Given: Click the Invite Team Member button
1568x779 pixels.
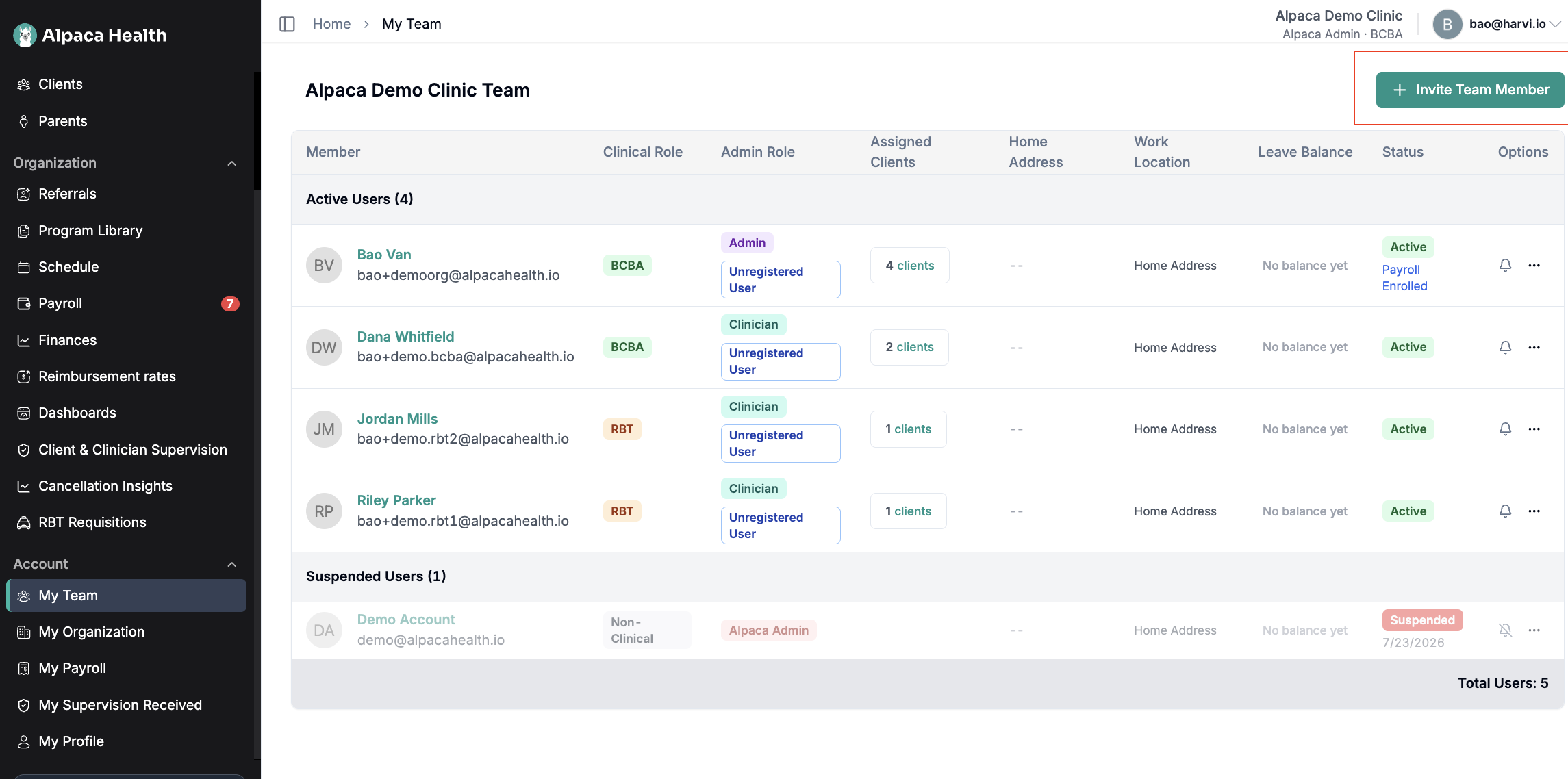Looking at the screenshot, I should coord(1470,90).
